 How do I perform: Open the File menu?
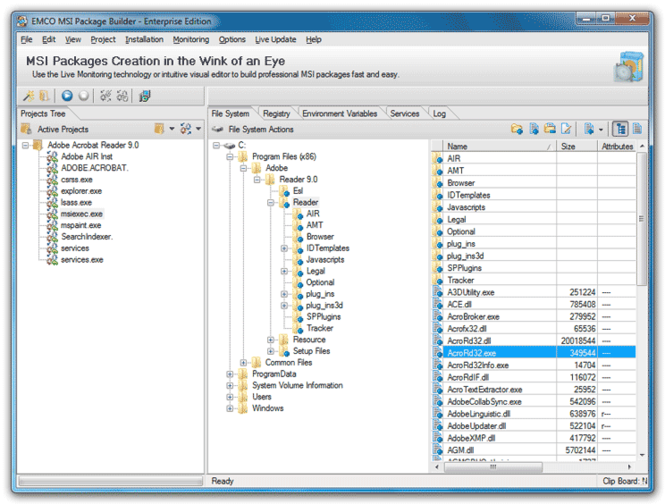(26, 39)
